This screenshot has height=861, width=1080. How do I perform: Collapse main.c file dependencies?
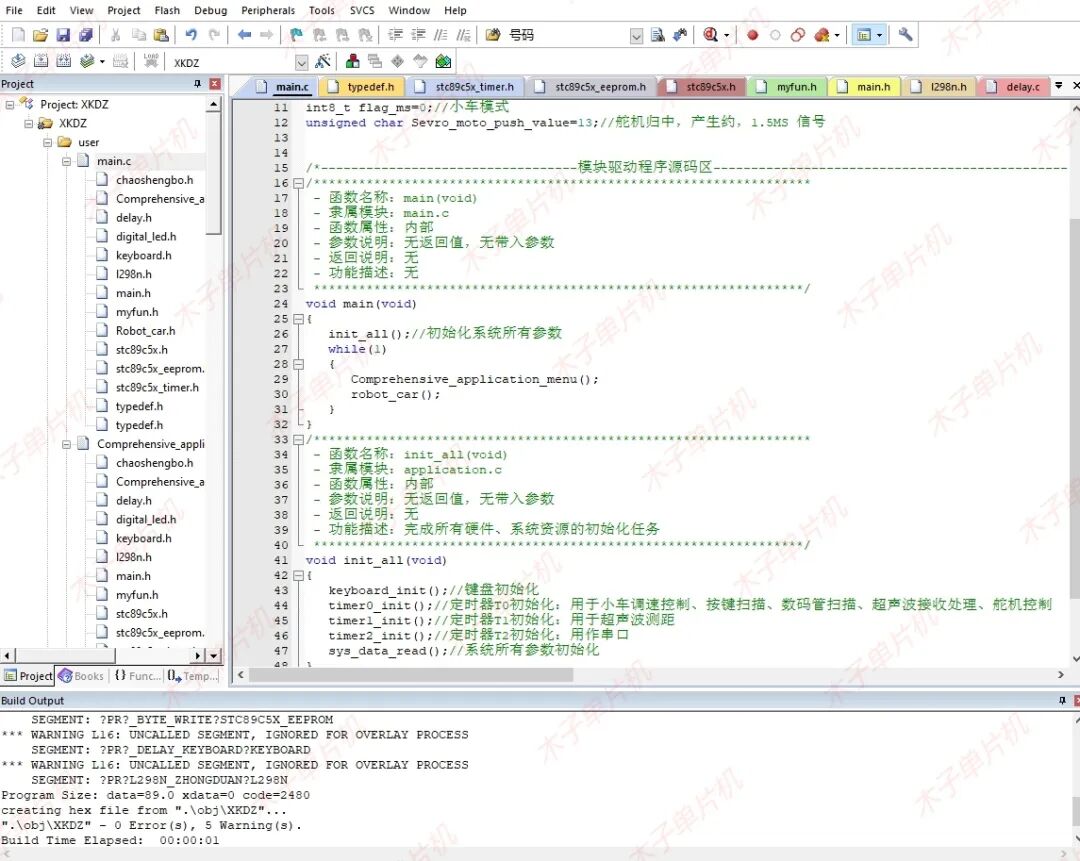pyautogui.click(x=66, y=161)
